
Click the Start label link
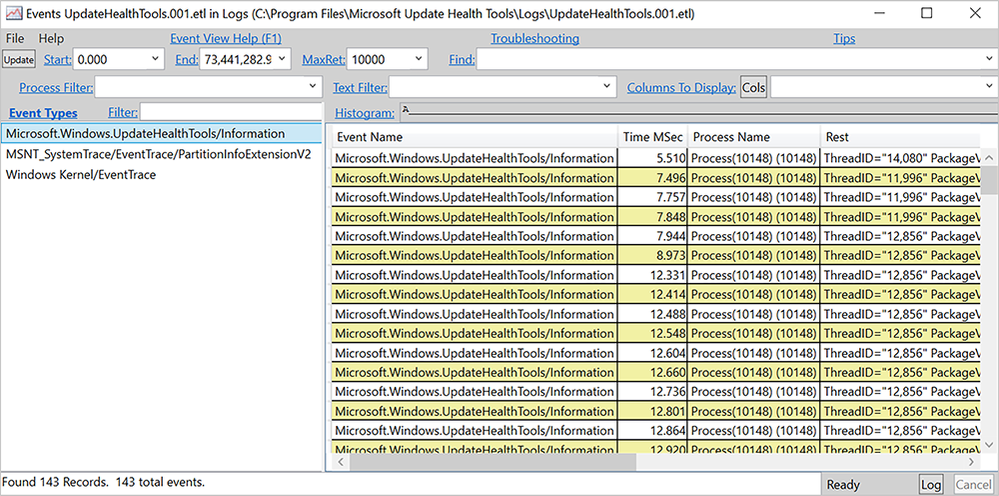pos(57,60)
